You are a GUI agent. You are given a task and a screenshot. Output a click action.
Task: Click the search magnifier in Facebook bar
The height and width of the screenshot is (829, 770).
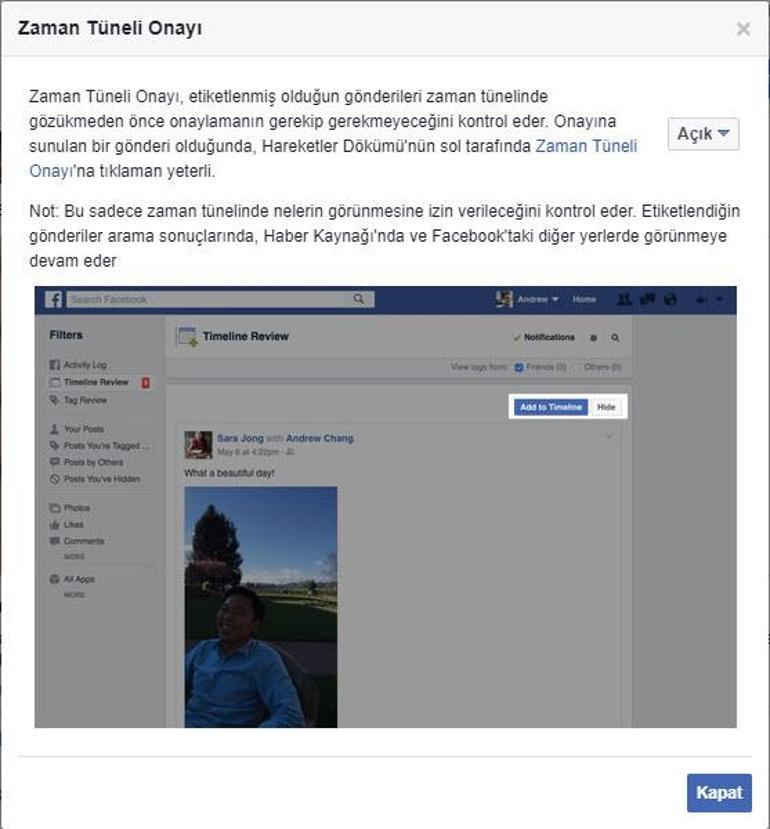click(x=359, y=299)
